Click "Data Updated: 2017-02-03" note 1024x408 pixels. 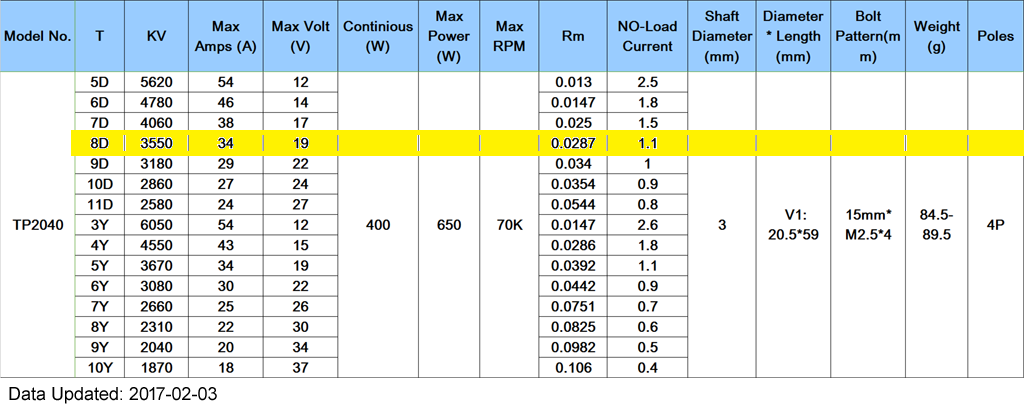(x=112, y=394)
